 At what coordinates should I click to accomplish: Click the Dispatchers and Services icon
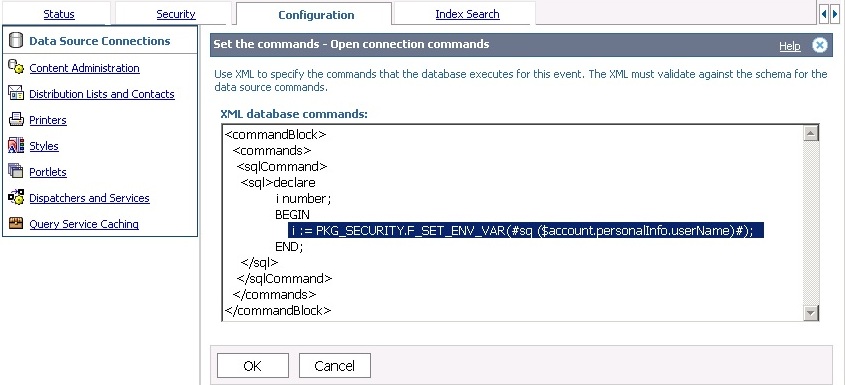click(16, 197)
